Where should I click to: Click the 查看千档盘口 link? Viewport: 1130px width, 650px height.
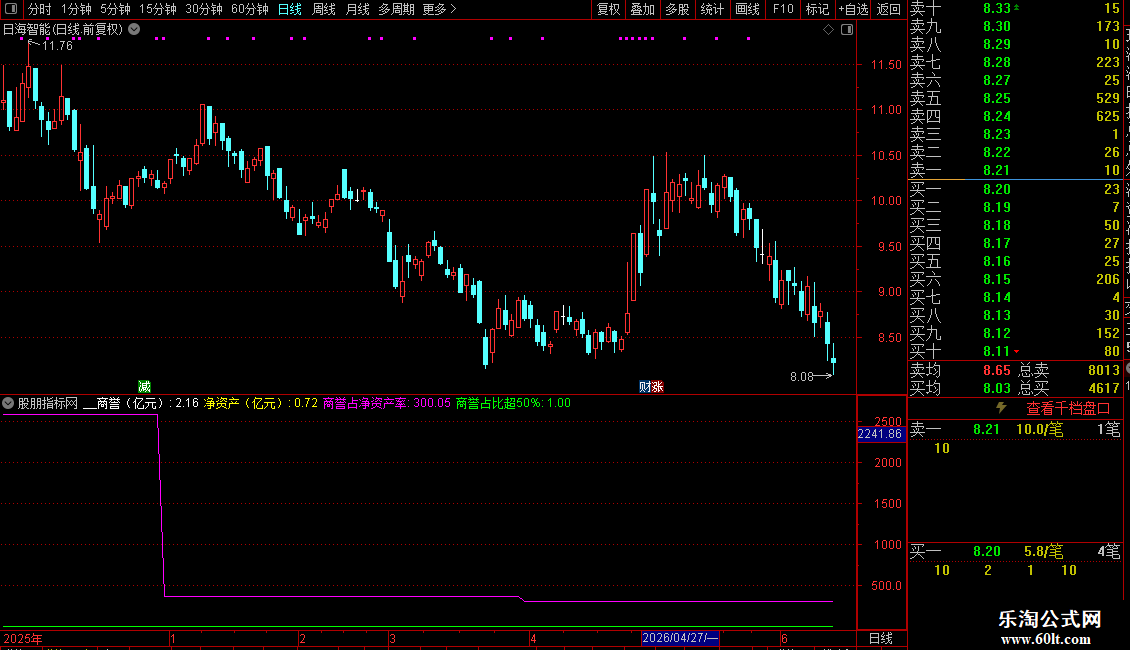tap(1068, 409)
